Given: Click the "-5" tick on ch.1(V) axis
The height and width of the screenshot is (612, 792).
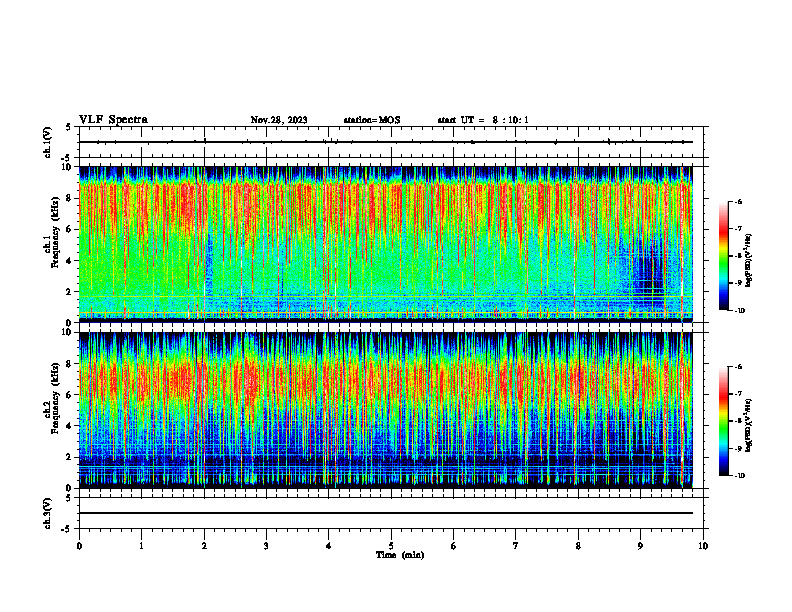Looking at the screenshot, I should [67, 159].
